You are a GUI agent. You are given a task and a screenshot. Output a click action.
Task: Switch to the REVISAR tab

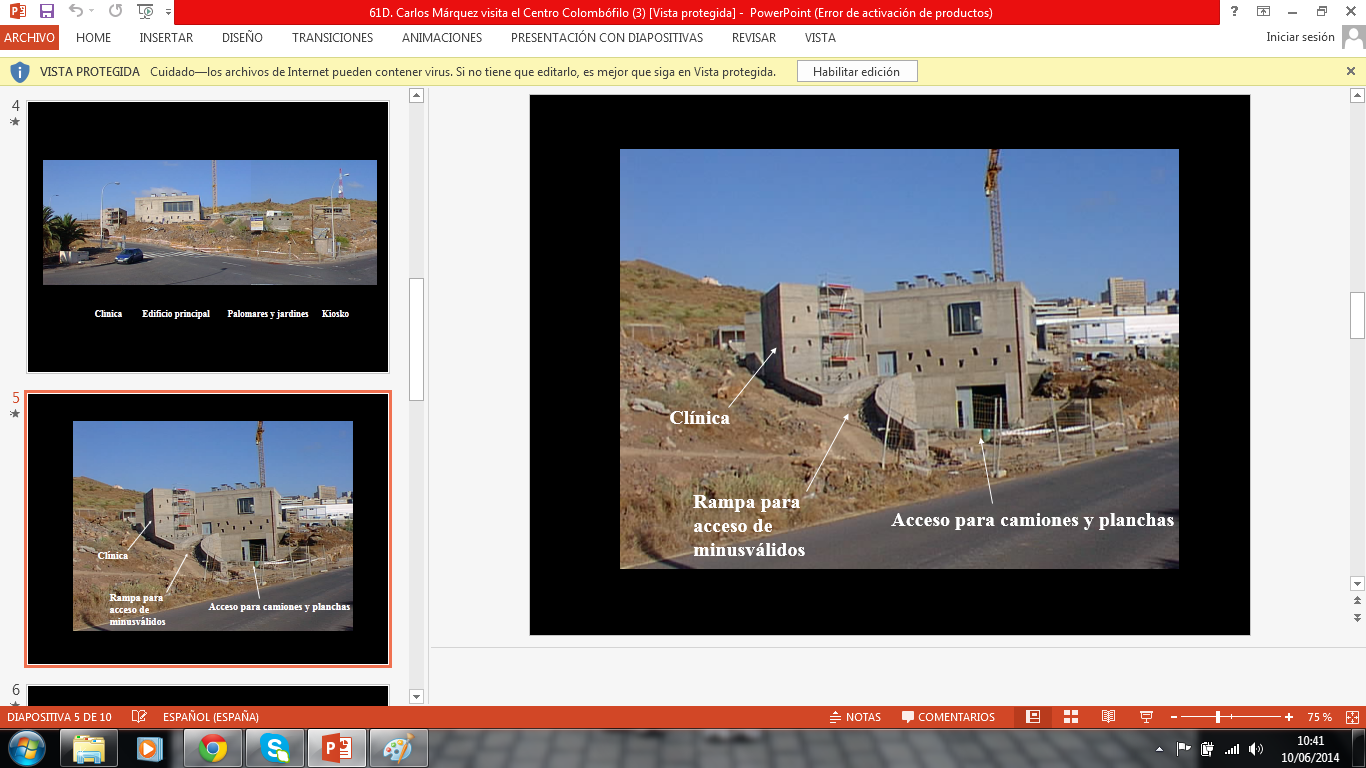click(x=753, y=38)
